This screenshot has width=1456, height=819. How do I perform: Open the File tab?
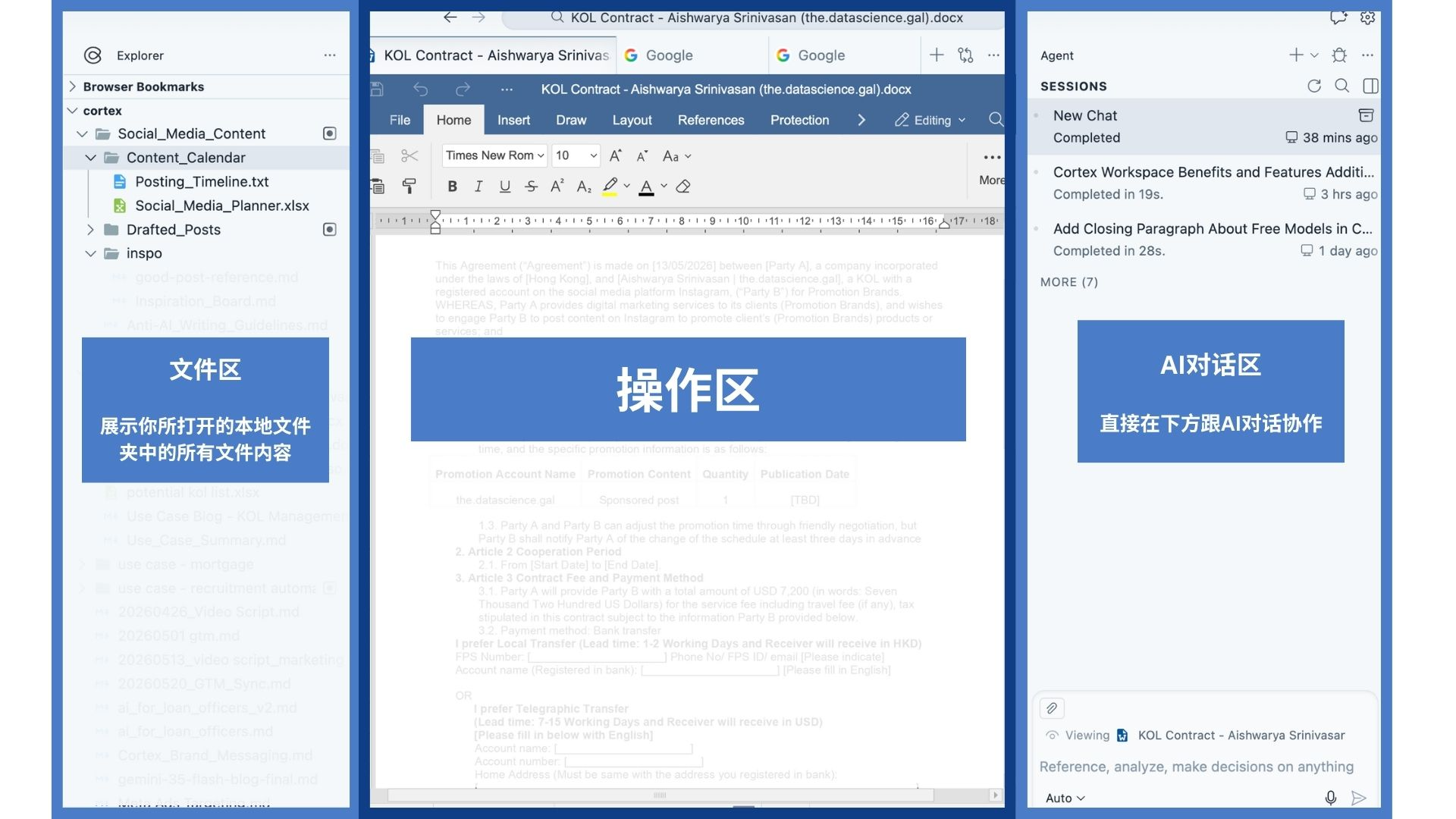pos(400,120)
